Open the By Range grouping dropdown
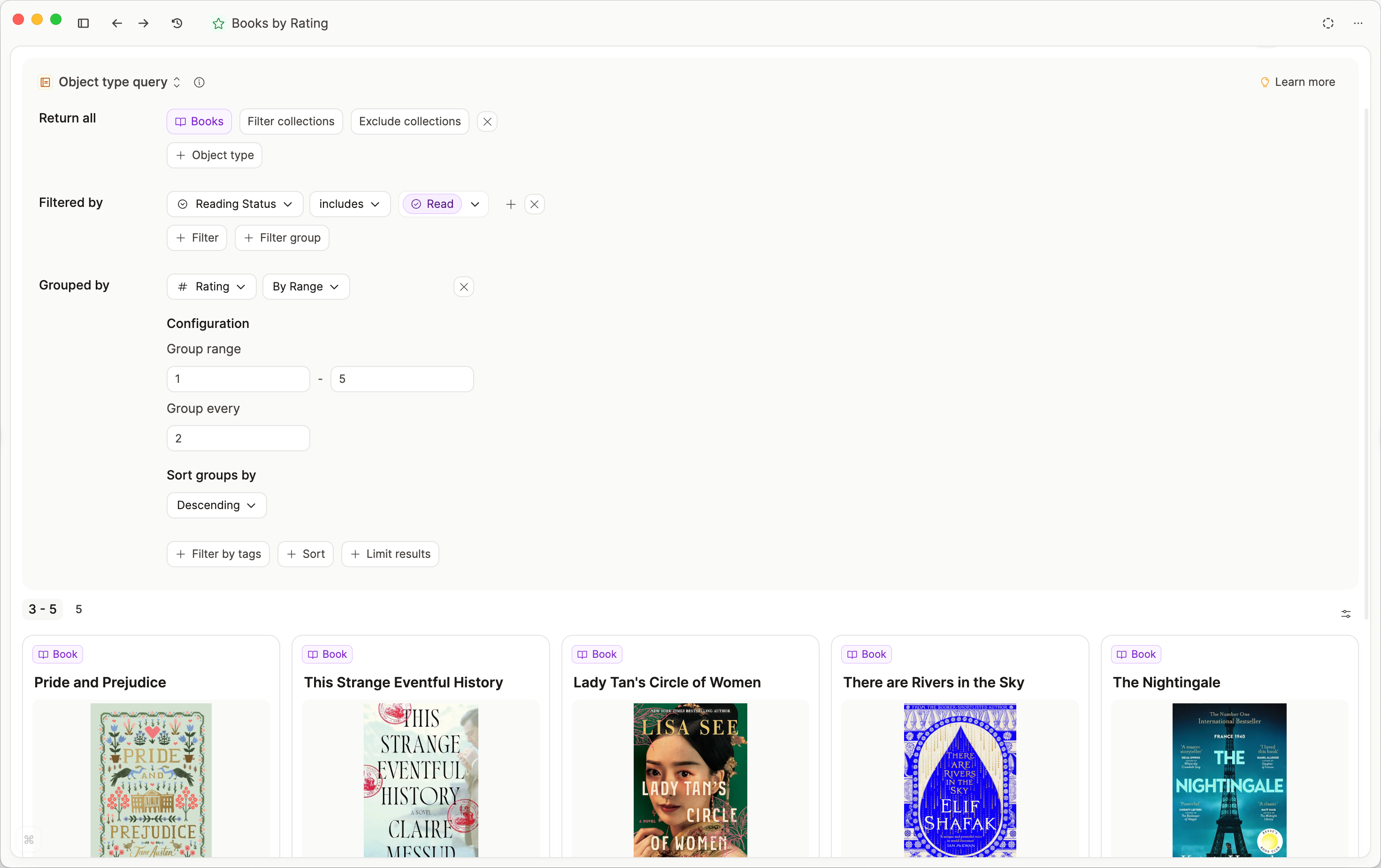This screenshot has width=1381, height=868. (306, 287)
